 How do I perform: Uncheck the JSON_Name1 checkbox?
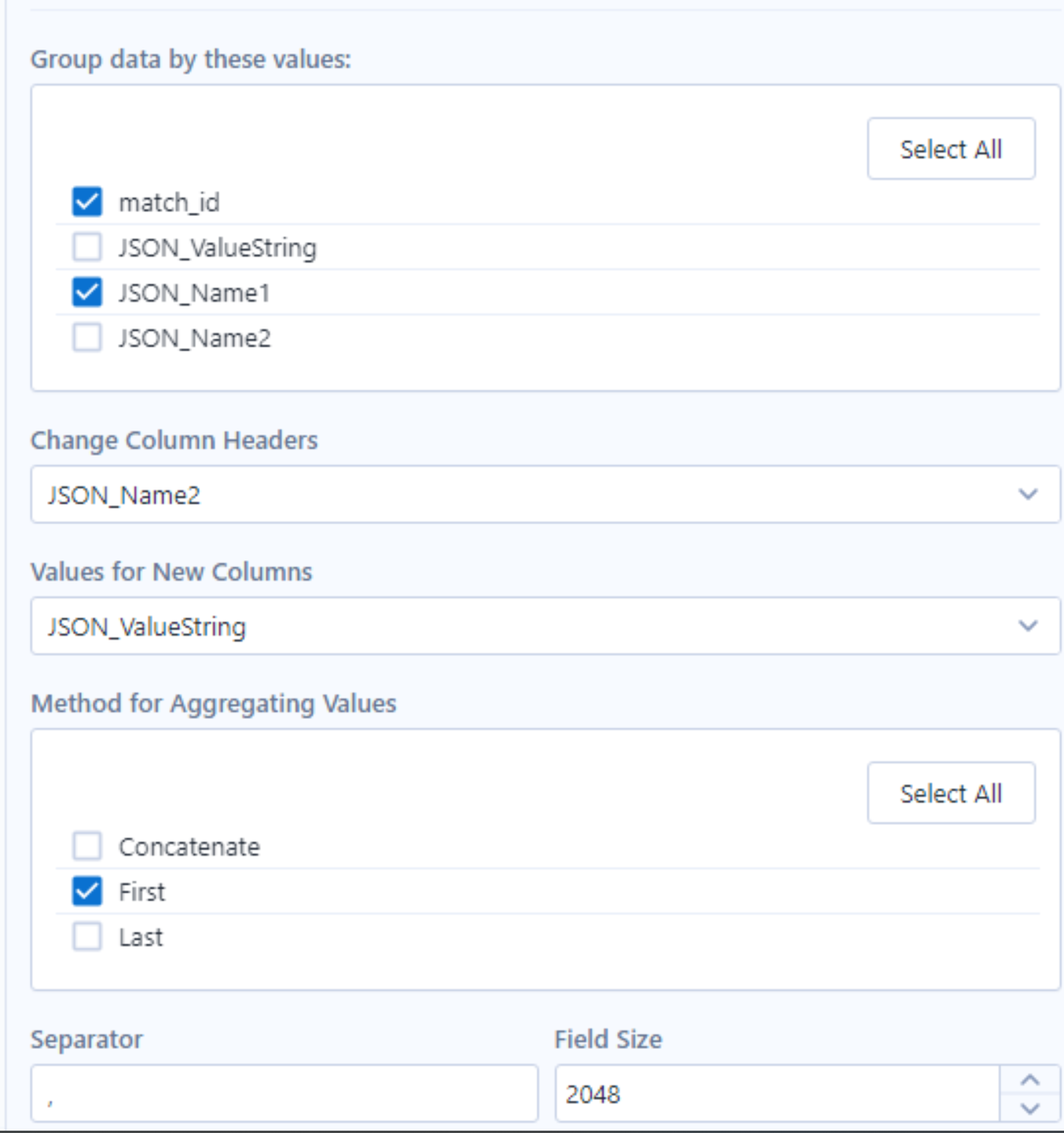click(x=87, y=292)
